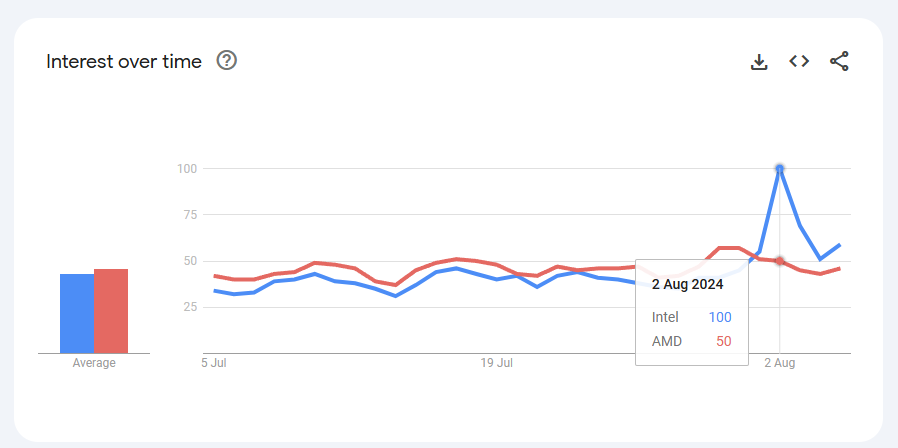This screenshot has height=448, width=898.
Task: Click the blue Intel average bar
Action: pyautogui.click(x=77, y=313)
